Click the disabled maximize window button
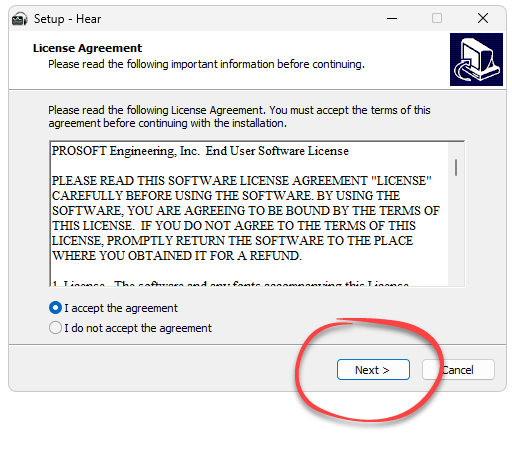512x449 pixels. click(437, 18)
